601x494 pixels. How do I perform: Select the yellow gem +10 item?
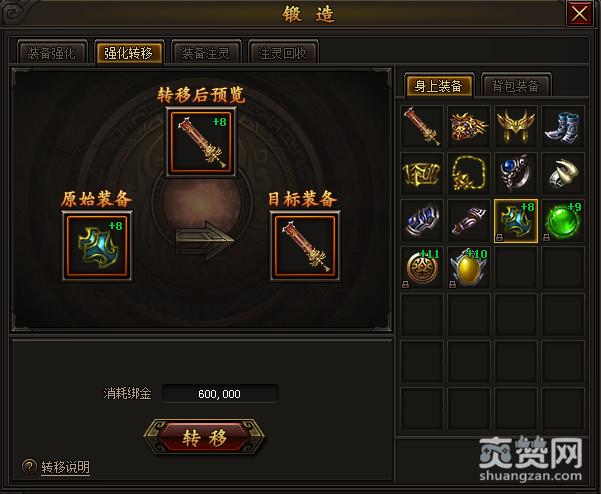point(468,268)
